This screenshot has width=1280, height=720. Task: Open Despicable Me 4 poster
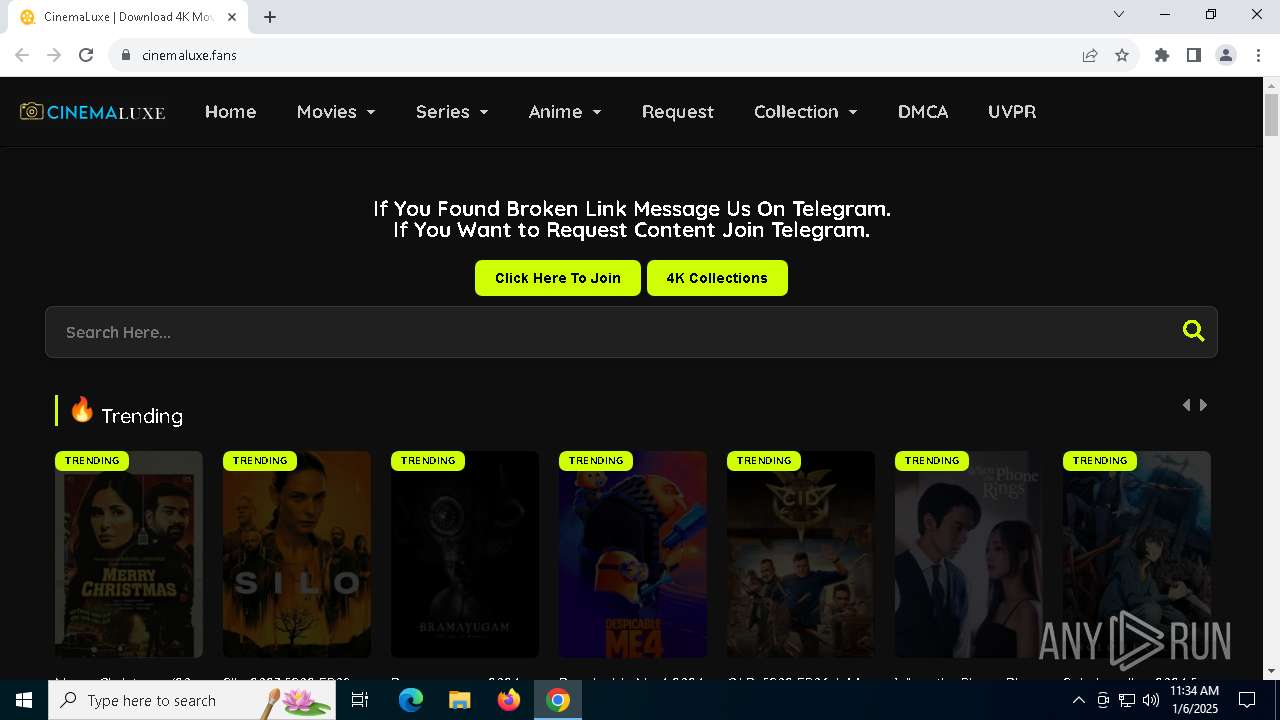pos(633,554)
